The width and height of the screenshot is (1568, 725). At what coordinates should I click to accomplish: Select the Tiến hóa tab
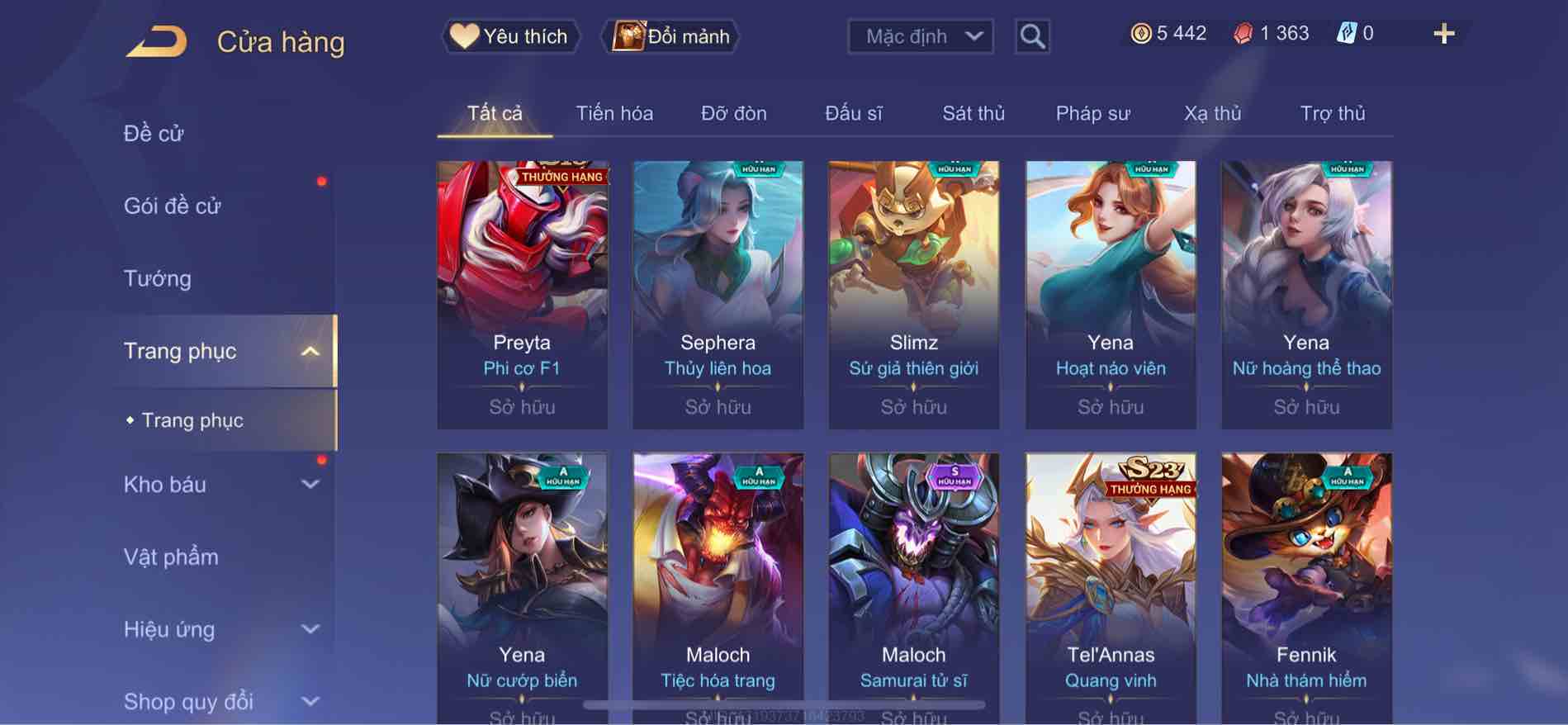614,113
